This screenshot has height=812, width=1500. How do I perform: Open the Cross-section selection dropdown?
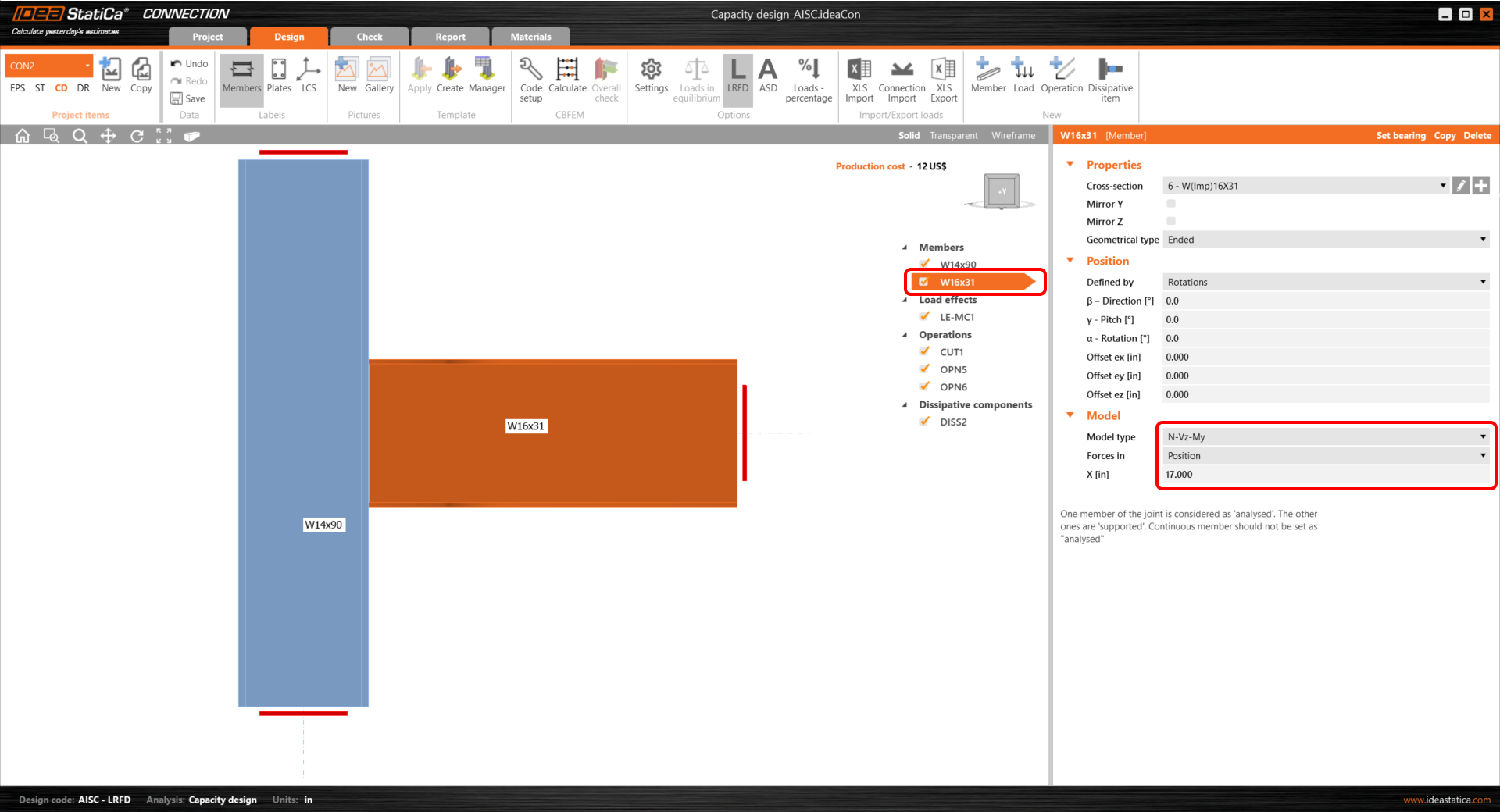point(1441,186)
